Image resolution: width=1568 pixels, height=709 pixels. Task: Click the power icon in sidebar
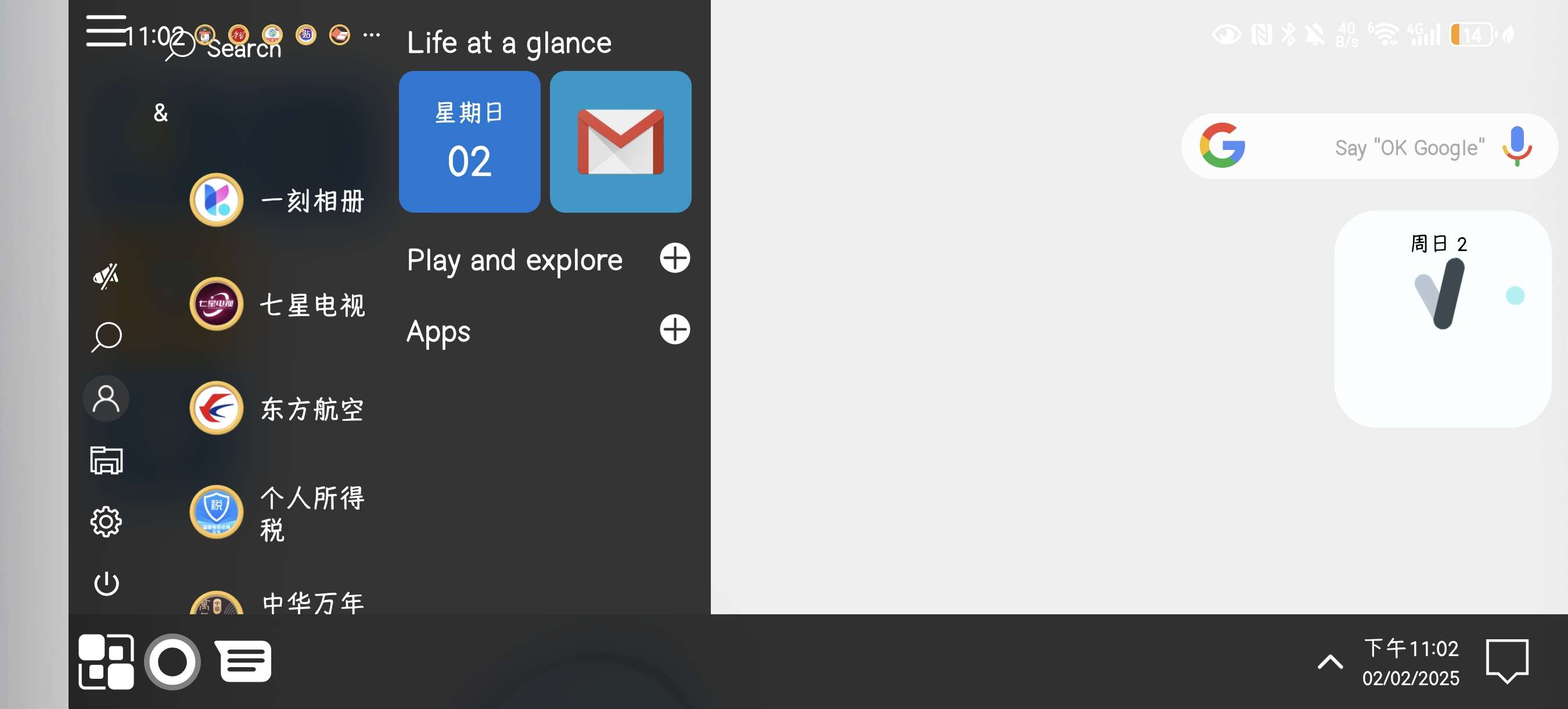pos(106,583)
